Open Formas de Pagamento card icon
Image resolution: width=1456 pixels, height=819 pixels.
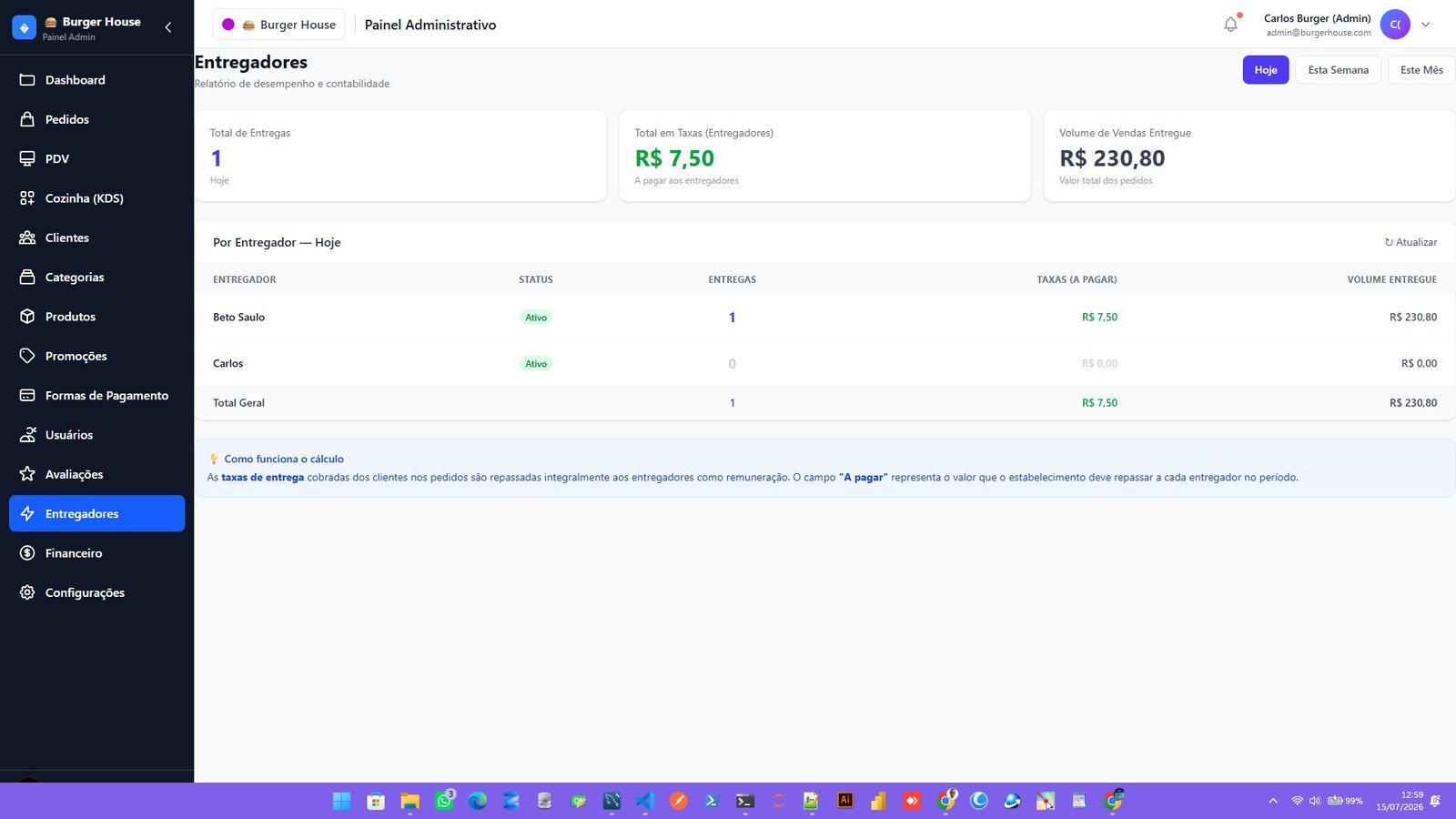[27, 395]
